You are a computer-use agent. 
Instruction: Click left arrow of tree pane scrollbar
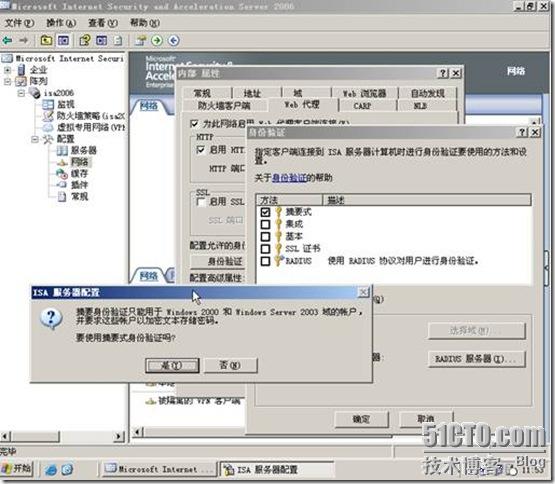coord(5,436)
